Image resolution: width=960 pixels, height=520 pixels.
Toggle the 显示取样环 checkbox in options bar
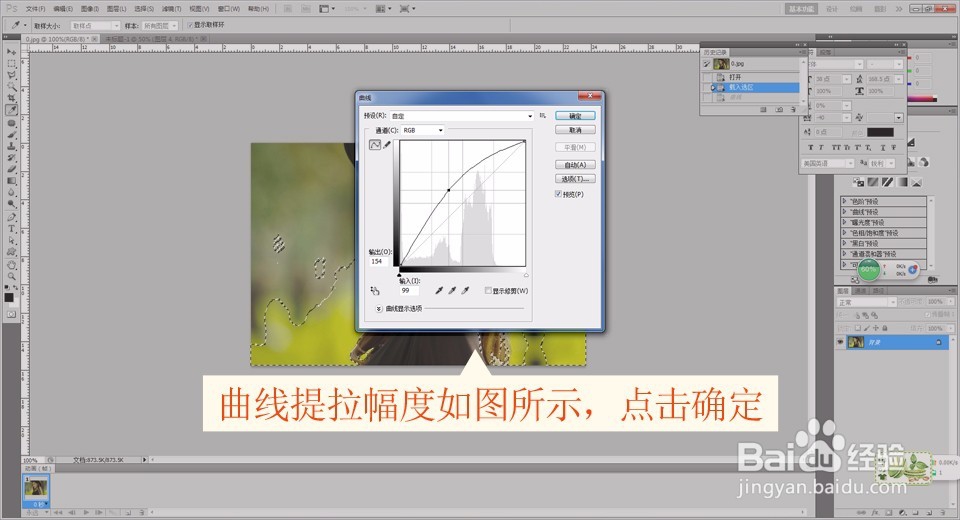pos(190,25)
